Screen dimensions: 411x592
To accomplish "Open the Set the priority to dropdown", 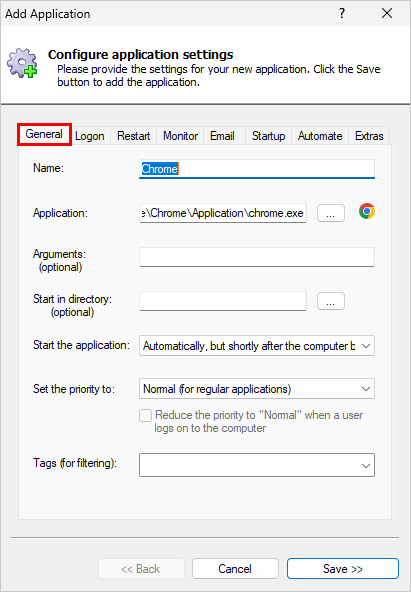I will point(257,389).
